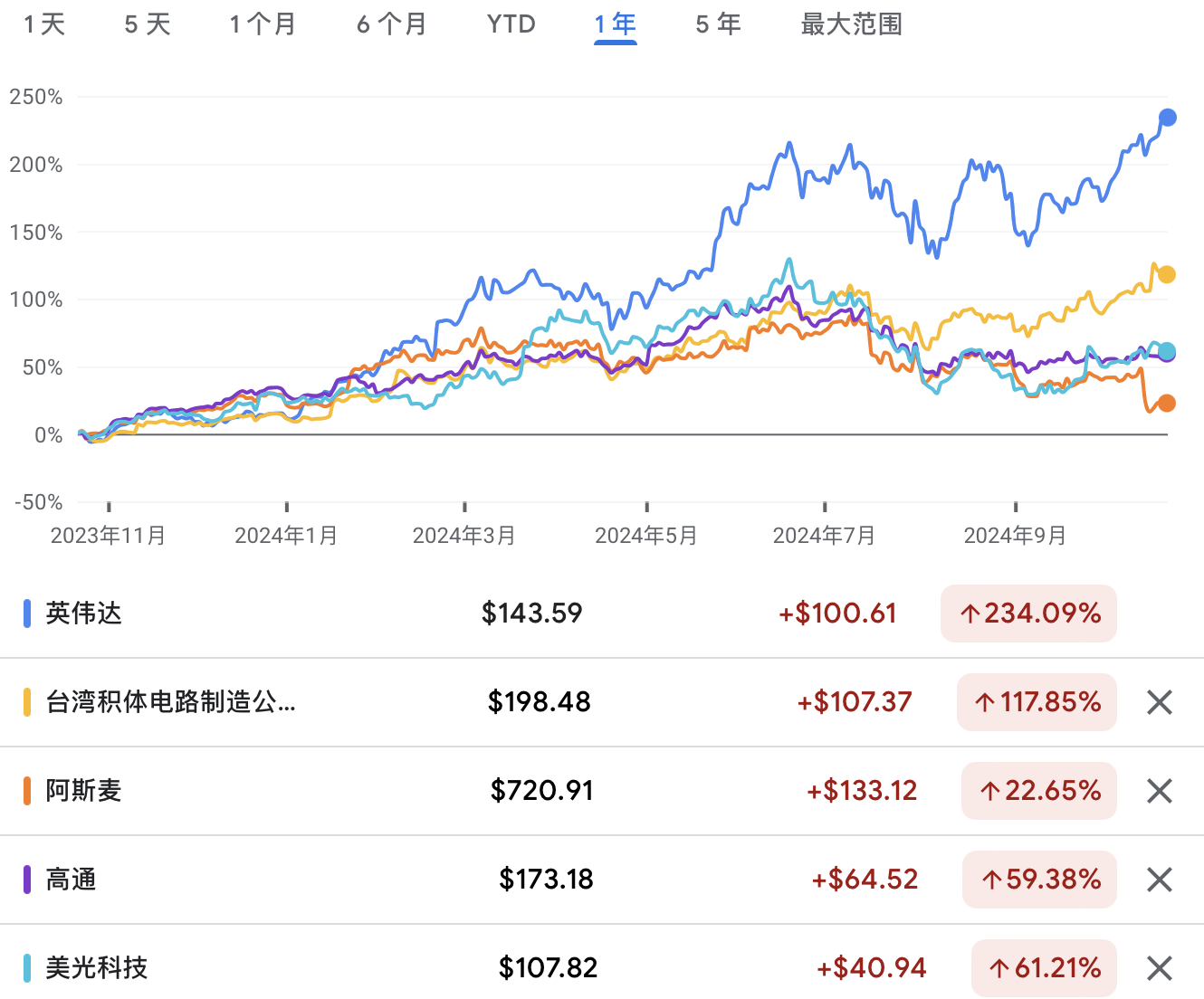Open the 6 个月 range tab
Image resolution: width=1204 pixels, height=999 pixels.
point(392,24)
